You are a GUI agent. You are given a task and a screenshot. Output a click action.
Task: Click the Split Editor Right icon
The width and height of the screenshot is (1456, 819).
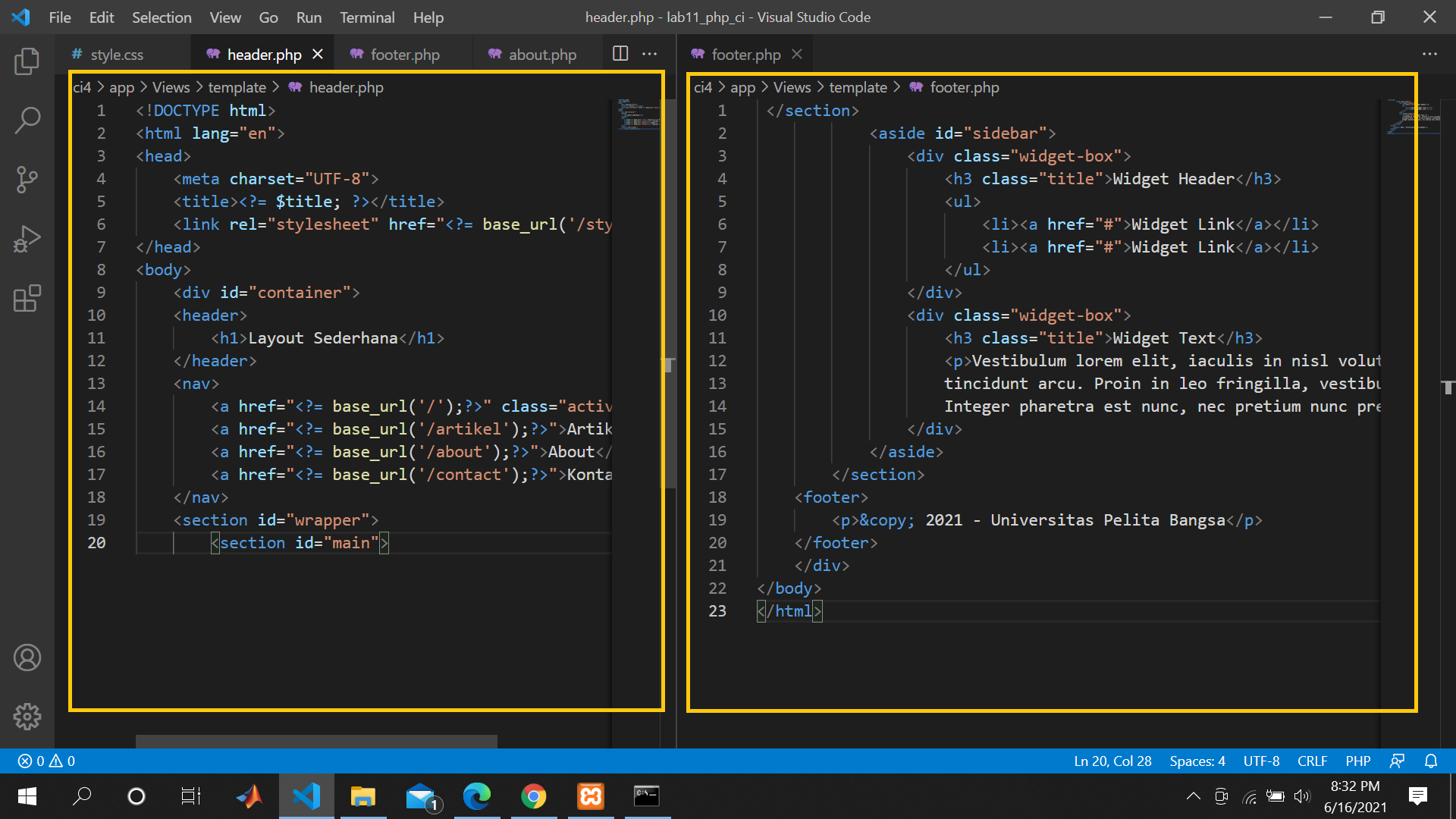620,54
